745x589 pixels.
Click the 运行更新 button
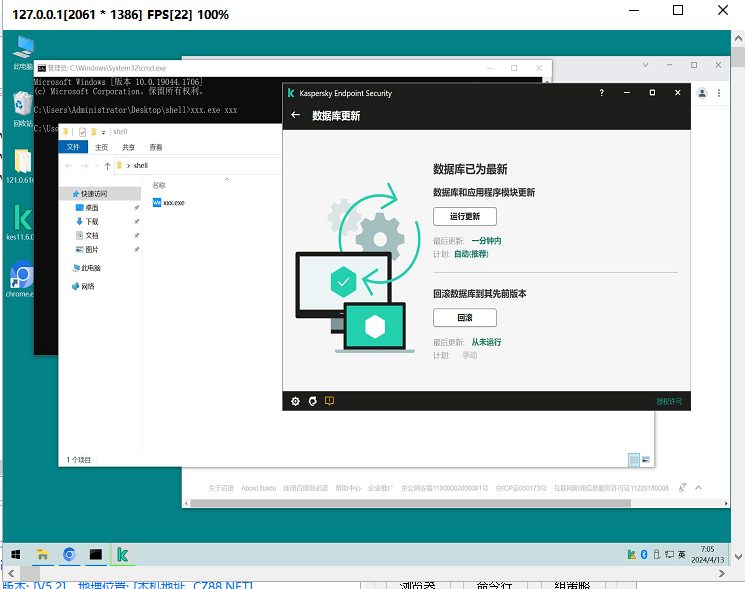[464, 216]
